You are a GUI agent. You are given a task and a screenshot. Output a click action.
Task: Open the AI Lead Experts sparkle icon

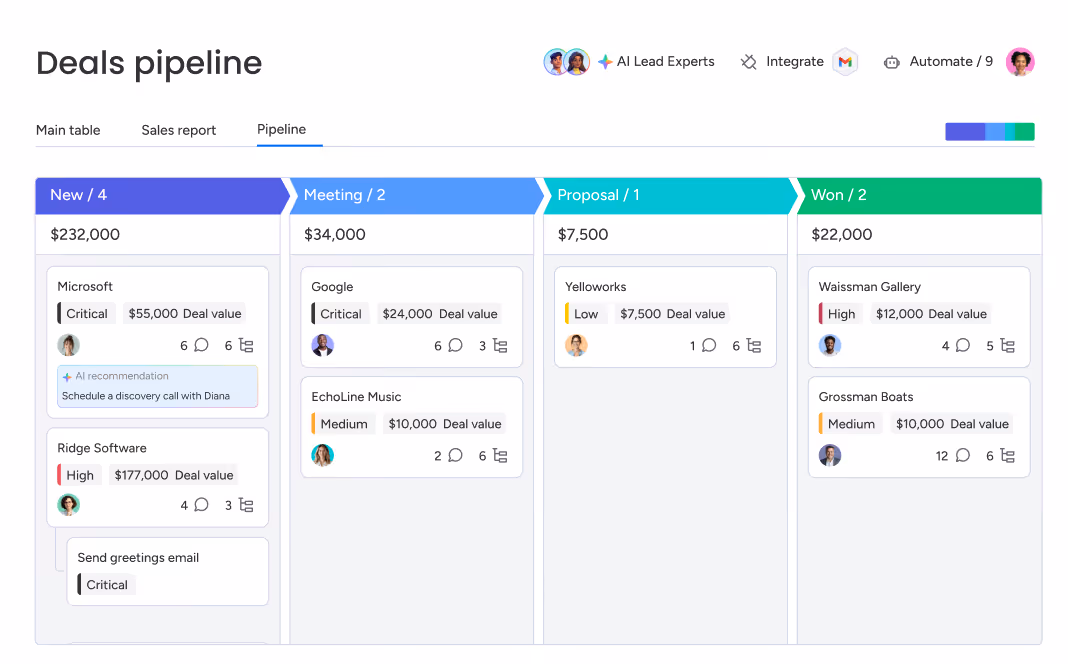click(x=605, y=62)
